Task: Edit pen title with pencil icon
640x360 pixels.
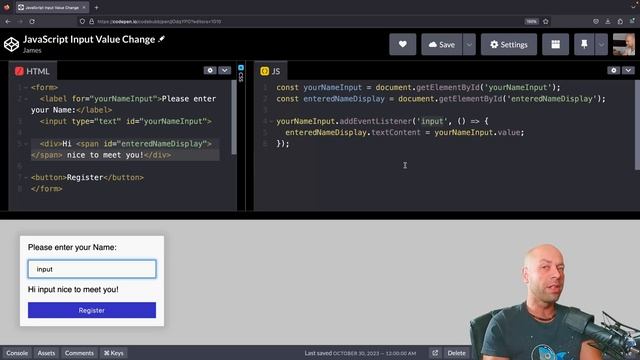Action: (162, 39)
